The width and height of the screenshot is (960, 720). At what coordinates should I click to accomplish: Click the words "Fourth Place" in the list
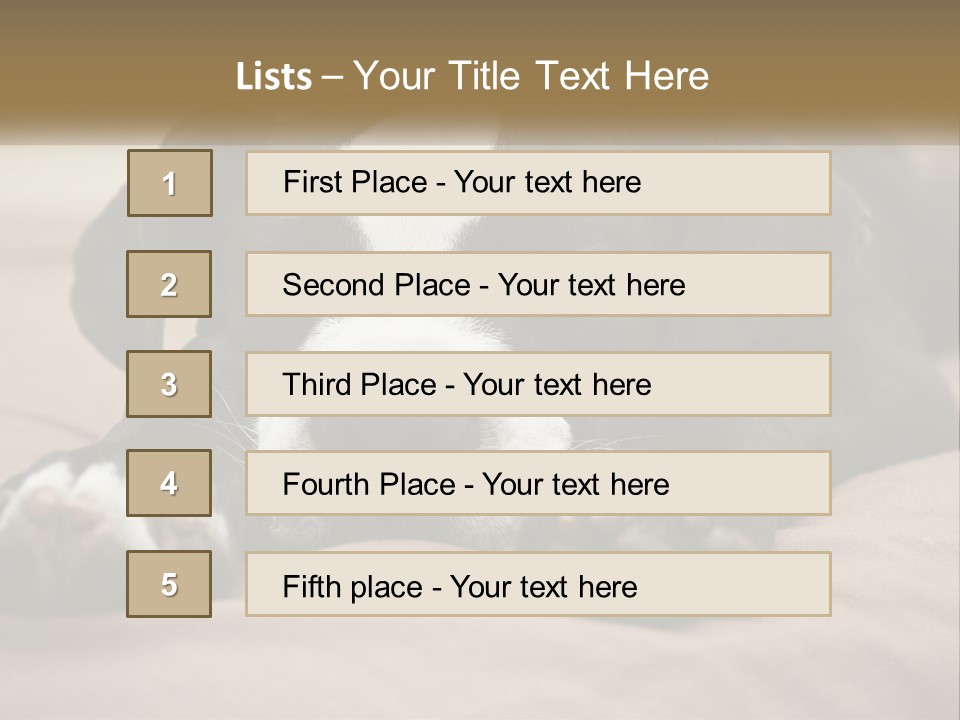367,485
